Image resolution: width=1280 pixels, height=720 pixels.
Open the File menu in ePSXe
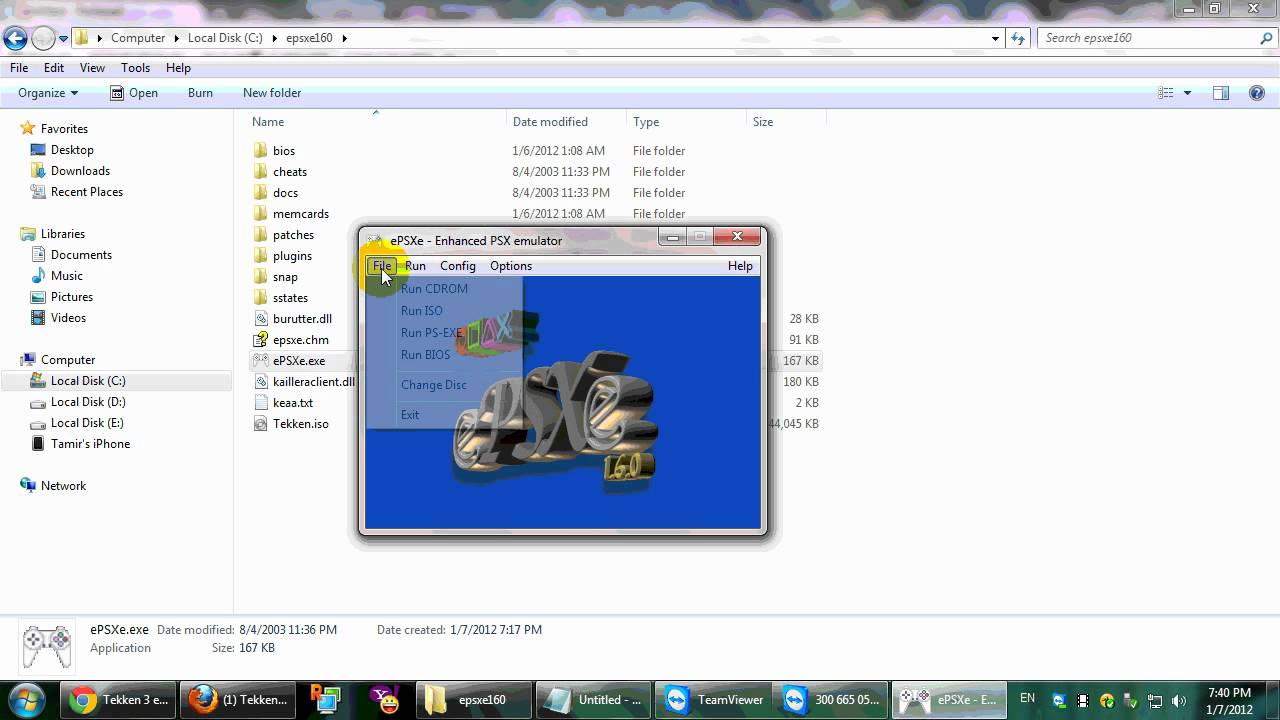[x=382, y=266]
